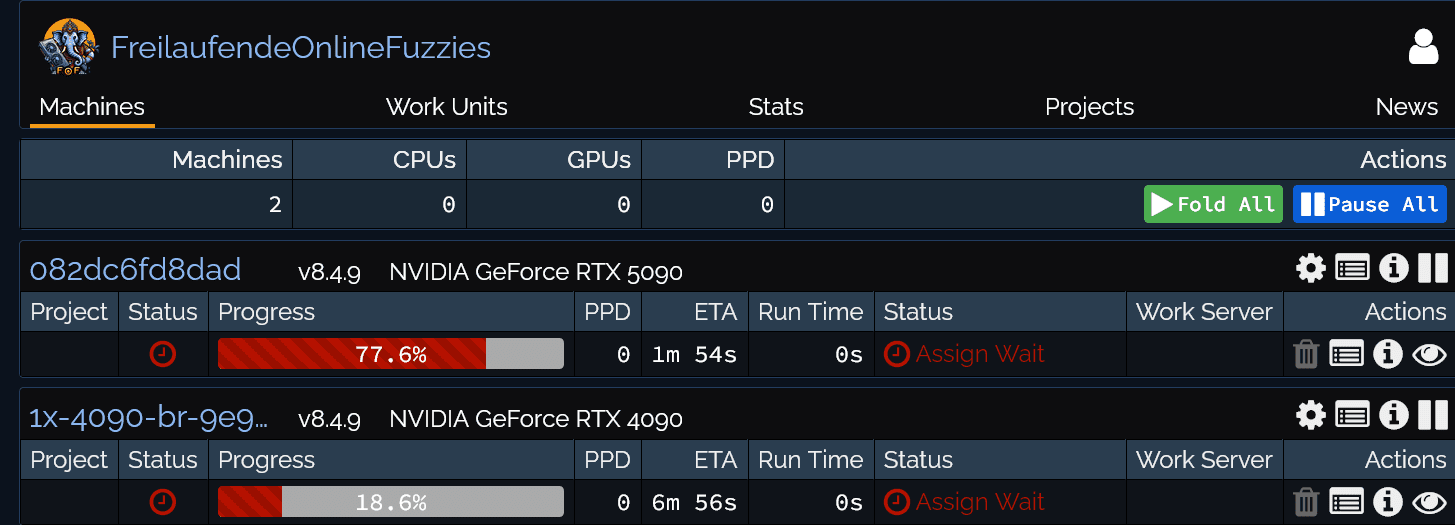
Task: Pause the RTX 4090 machine
Action: coord(1432,415)
